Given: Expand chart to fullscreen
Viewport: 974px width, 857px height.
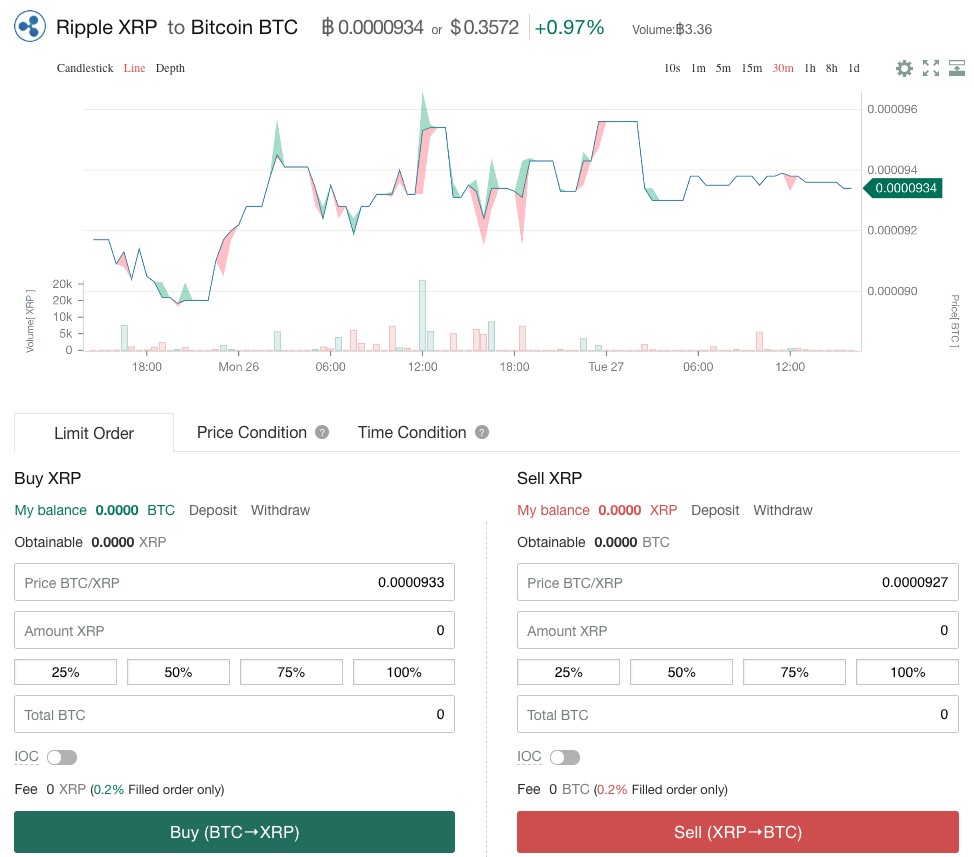Looking at the screenshot, I should click(931, 68).
